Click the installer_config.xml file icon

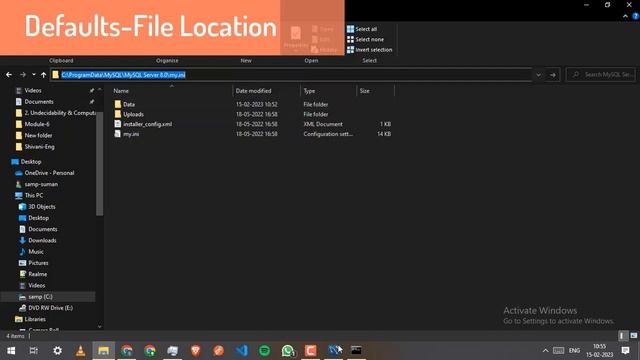point(118,124)
